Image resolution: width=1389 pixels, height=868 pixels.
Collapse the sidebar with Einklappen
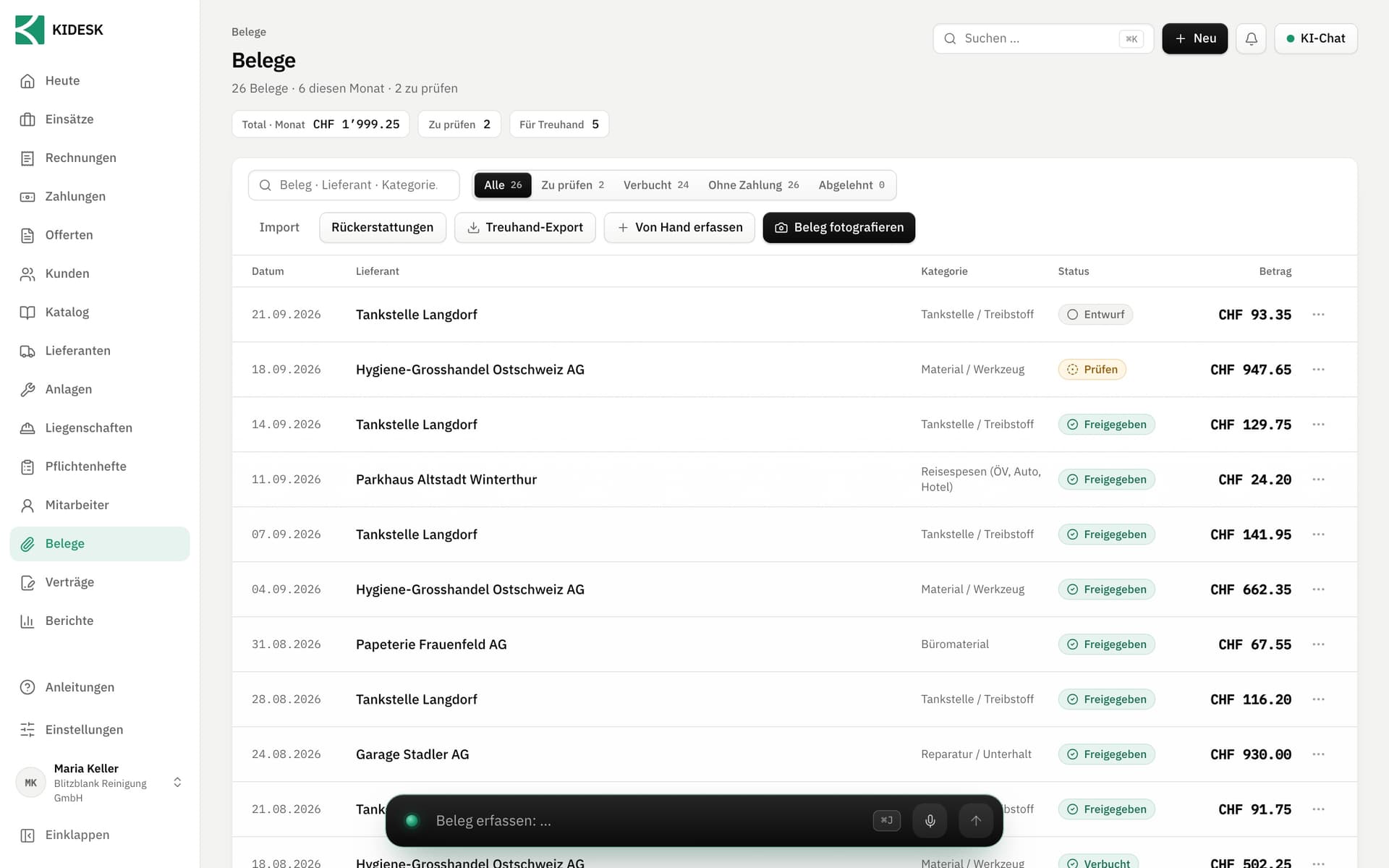pyautogui.click(x=100, y=835)
